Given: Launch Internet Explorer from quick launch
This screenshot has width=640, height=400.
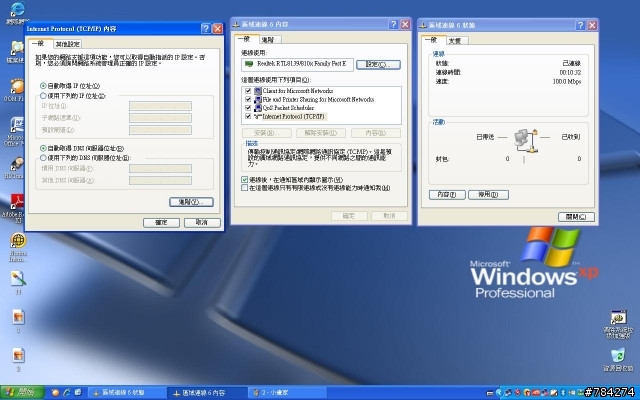Looking at the screenshot, I should click(x=67, y=393).
